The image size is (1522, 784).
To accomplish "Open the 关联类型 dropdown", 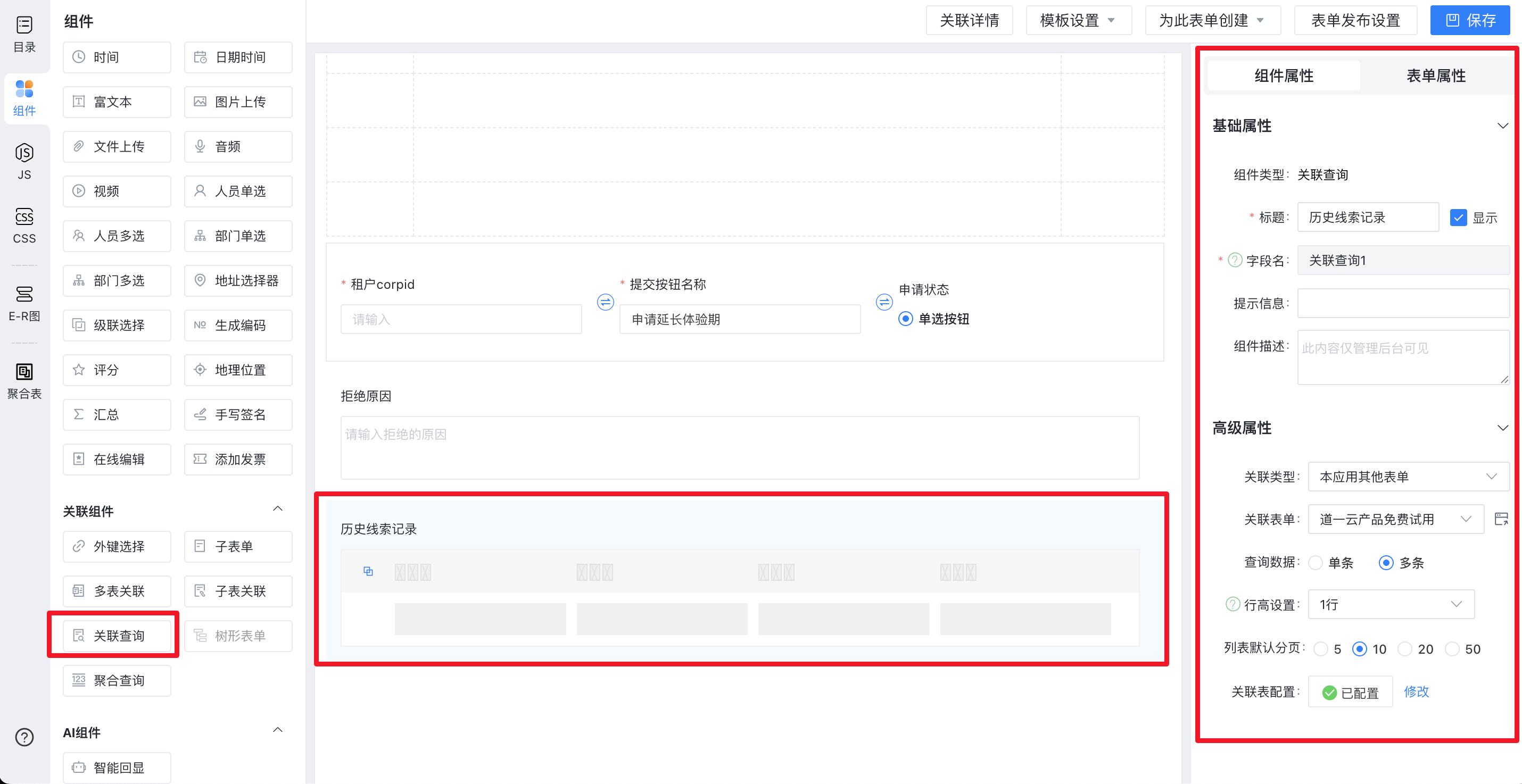I will [x=1408, y=477].
